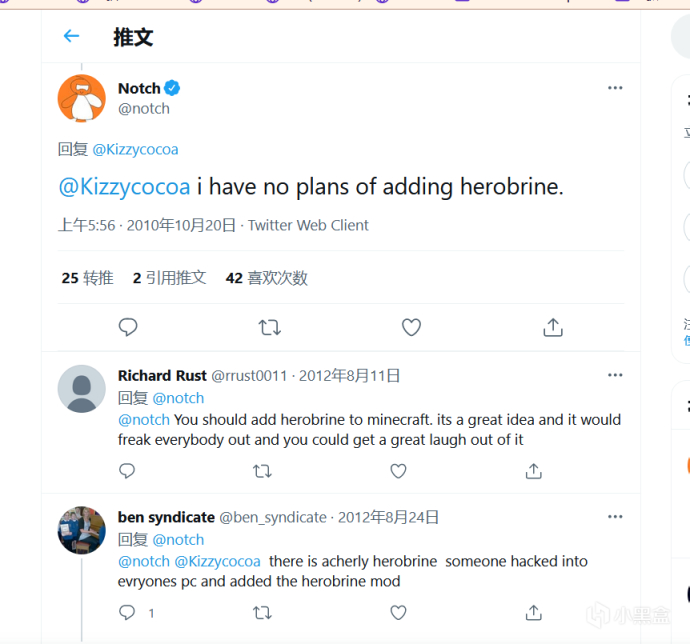The width and height of the screenshot is (690, 644).
Task: View the 2 引用推文 quote tweets
Action: click(169, 278)
